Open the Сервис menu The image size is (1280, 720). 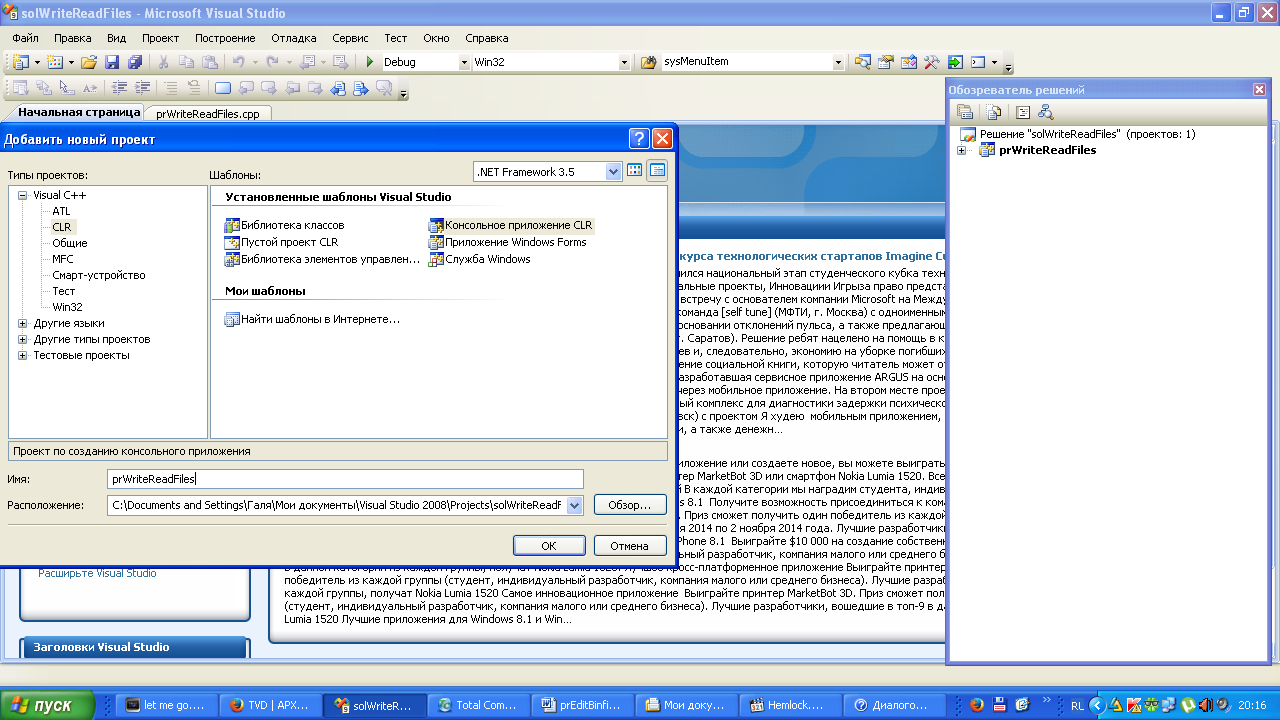pyautogui.click(x=351, y=38)
